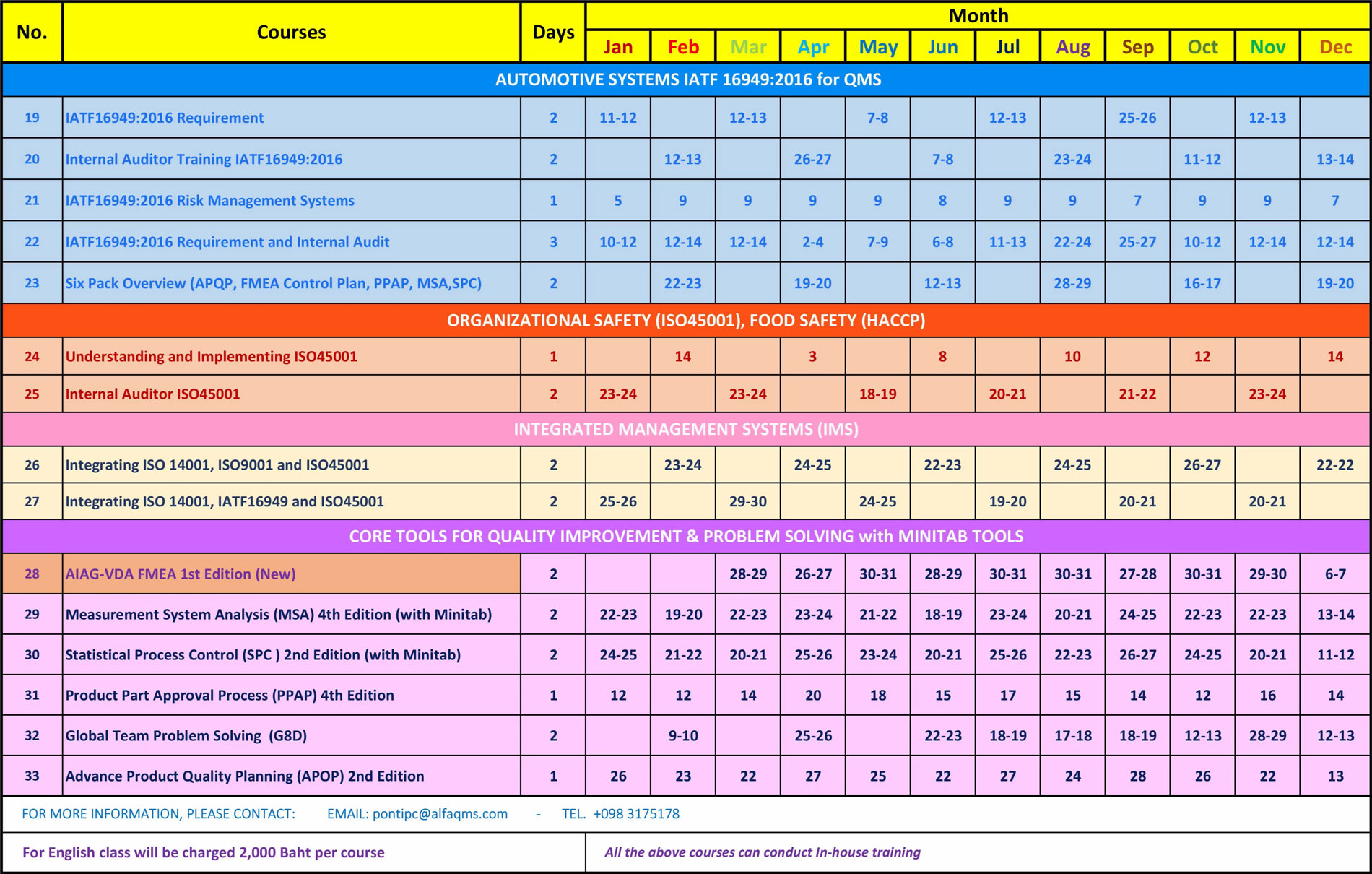1372x874 pixels.
Task: Click the No. column header
Action: tap(32, 33)
